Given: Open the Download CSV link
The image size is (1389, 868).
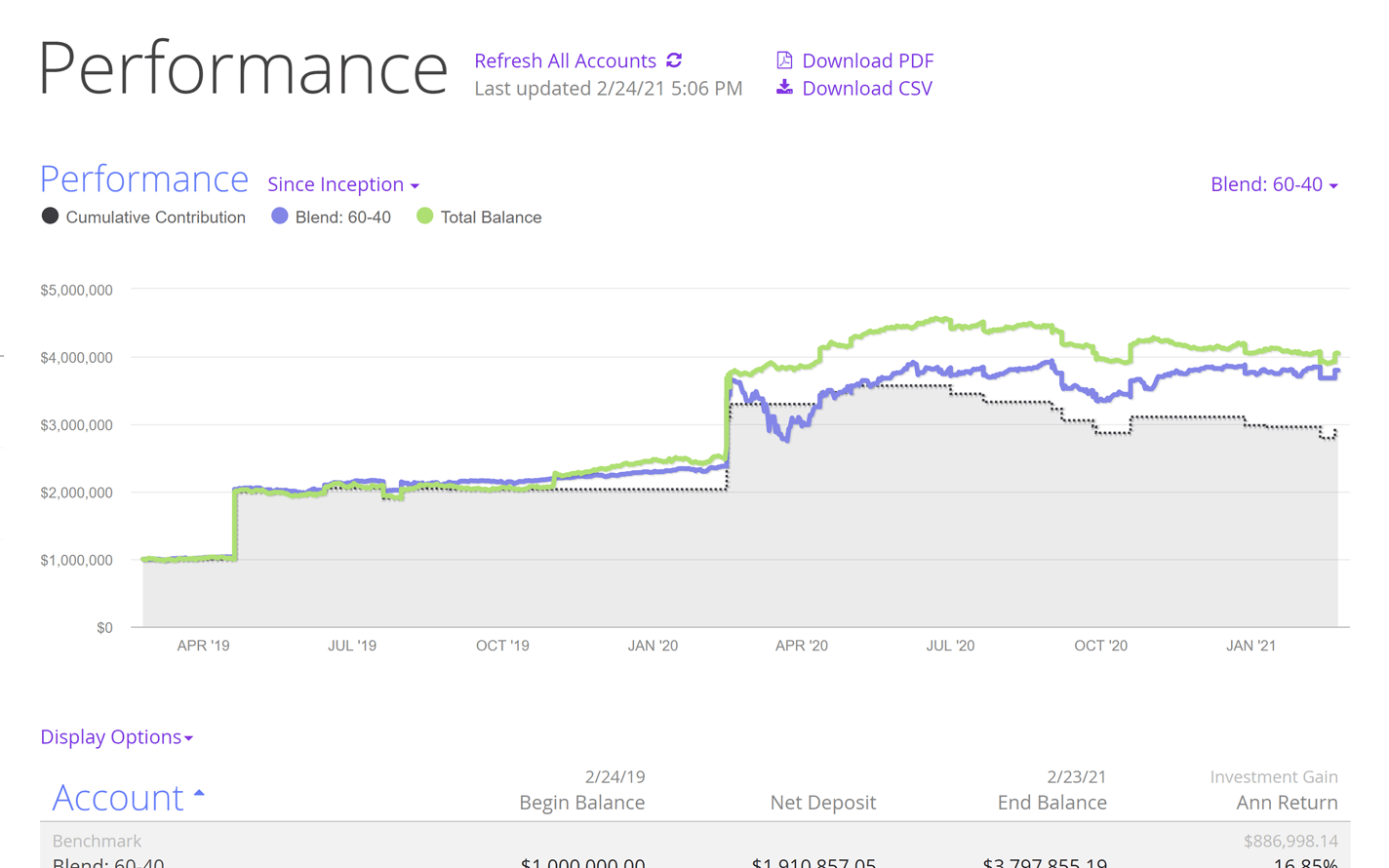Looking at the screenshot, I should [867, 88].
